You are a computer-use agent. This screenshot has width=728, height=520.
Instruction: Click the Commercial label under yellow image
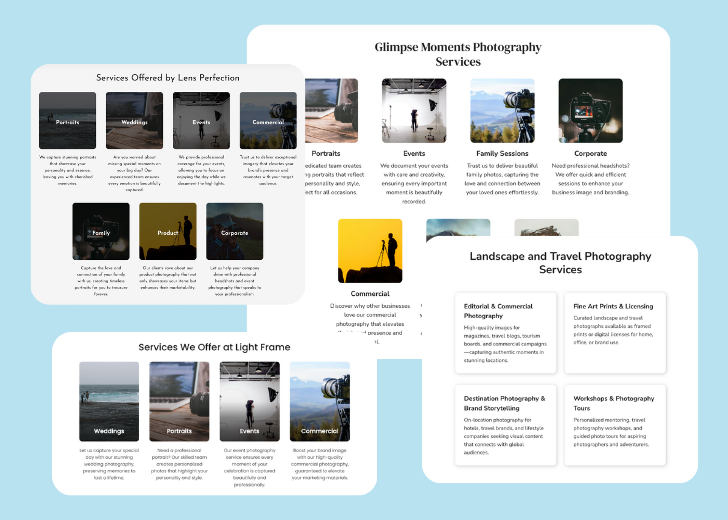pos(370,293)
